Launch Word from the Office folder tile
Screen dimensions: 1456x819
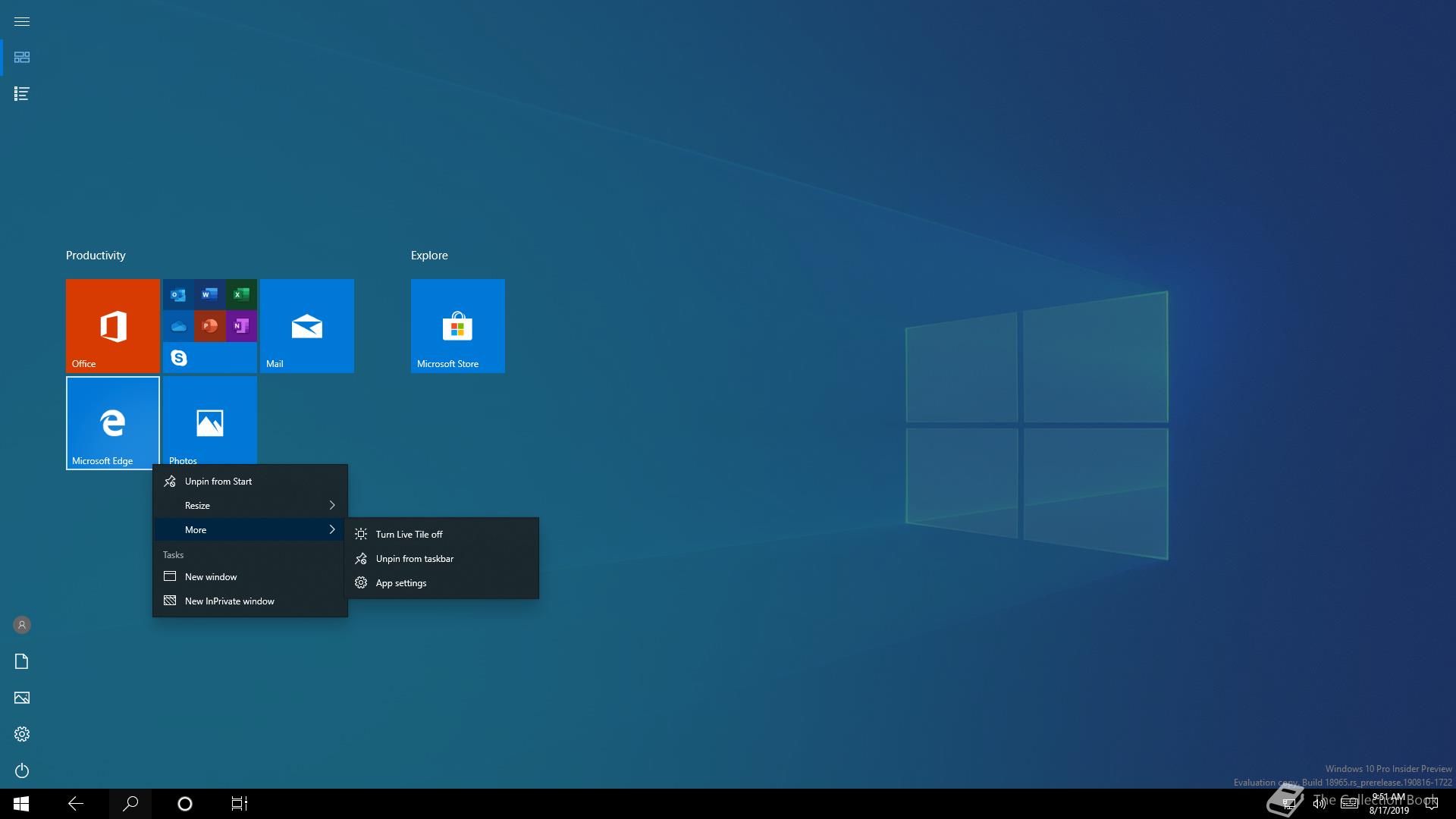click(210, 294)
